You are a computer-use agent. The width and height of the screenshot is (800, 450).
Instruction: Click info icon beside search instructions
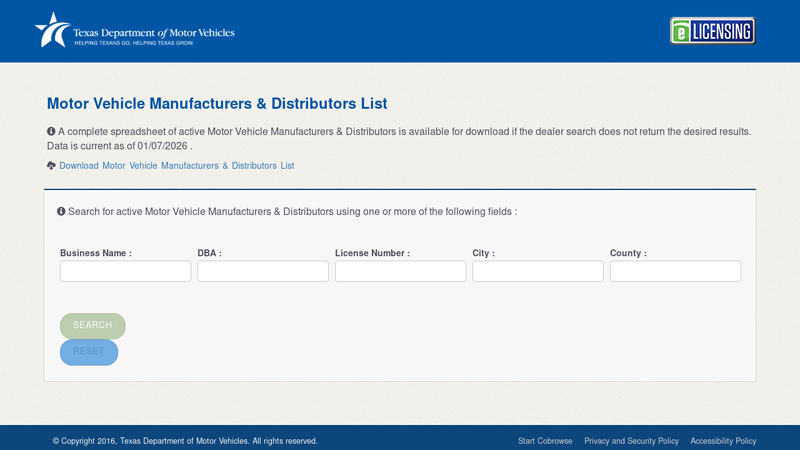(x=61, y=211)
